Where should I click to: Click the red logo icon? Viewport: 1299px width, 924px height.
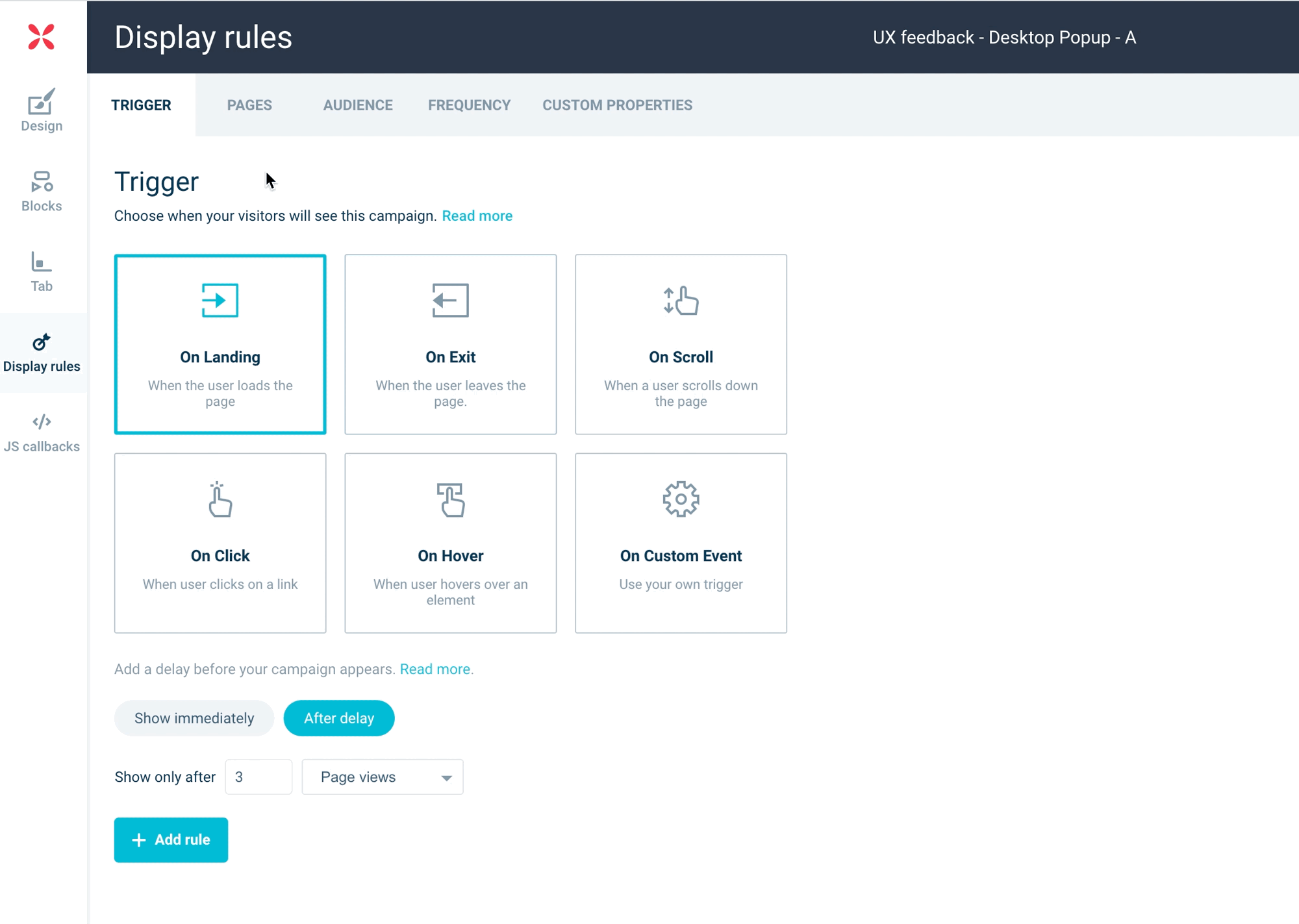[x=41, y=36]
